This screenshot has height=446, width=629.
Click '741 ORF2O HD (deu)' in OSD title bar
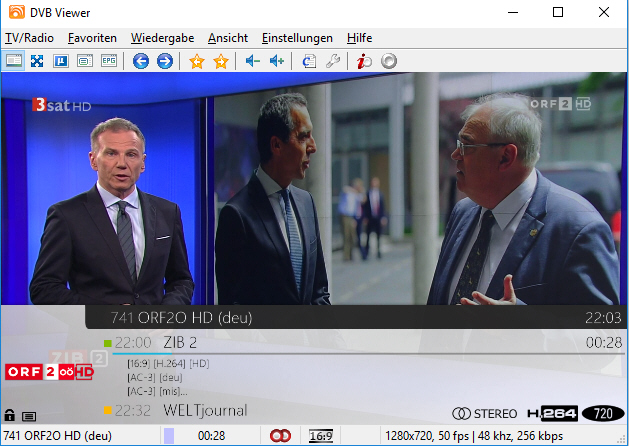pyautogui.click(x=181, y=318)
